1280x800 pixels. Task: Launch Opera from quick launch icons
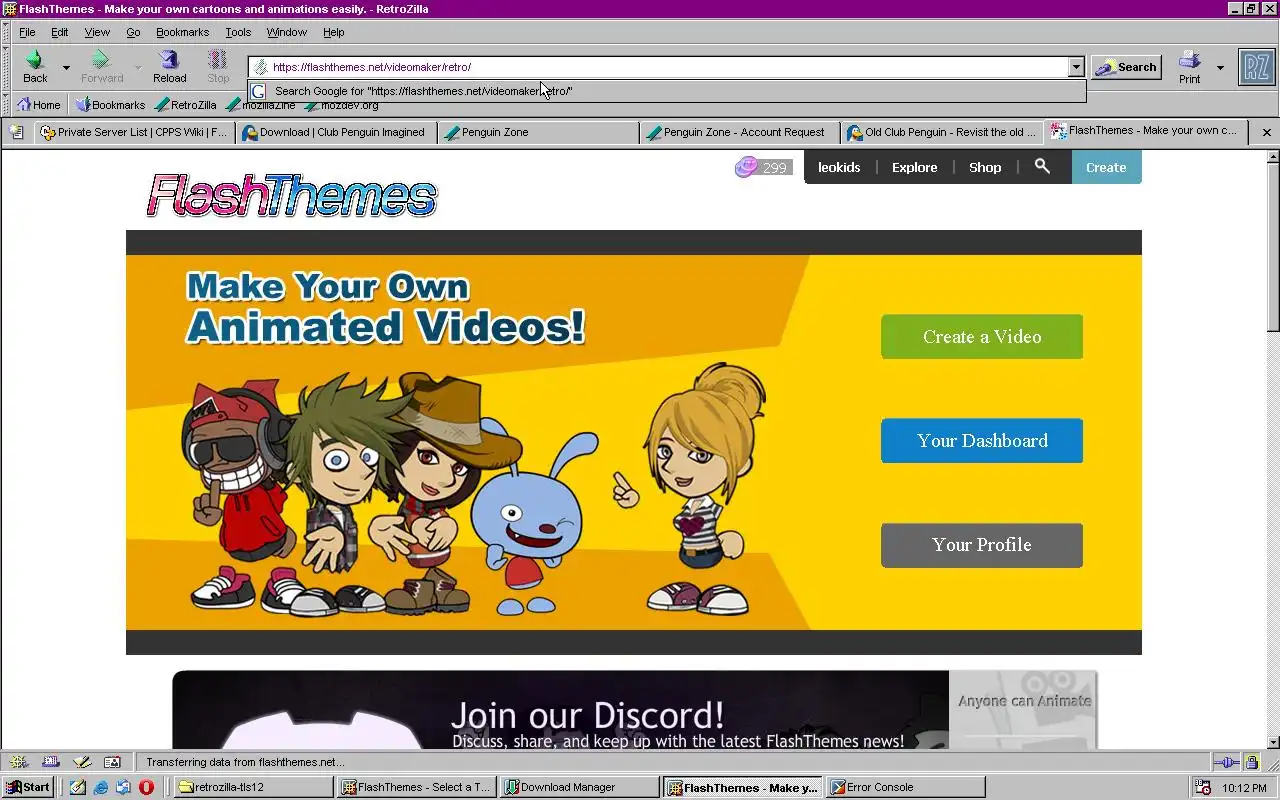146,787
